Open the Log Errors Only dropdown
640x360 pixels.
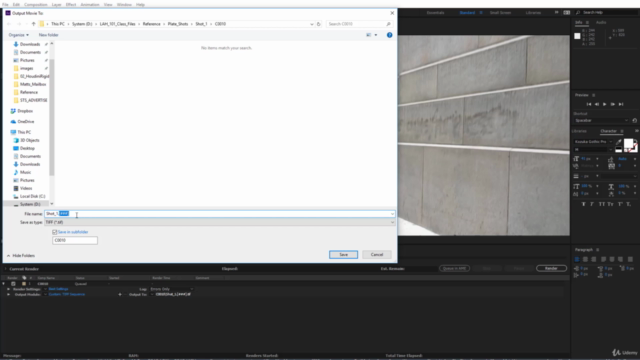(171, 289)
